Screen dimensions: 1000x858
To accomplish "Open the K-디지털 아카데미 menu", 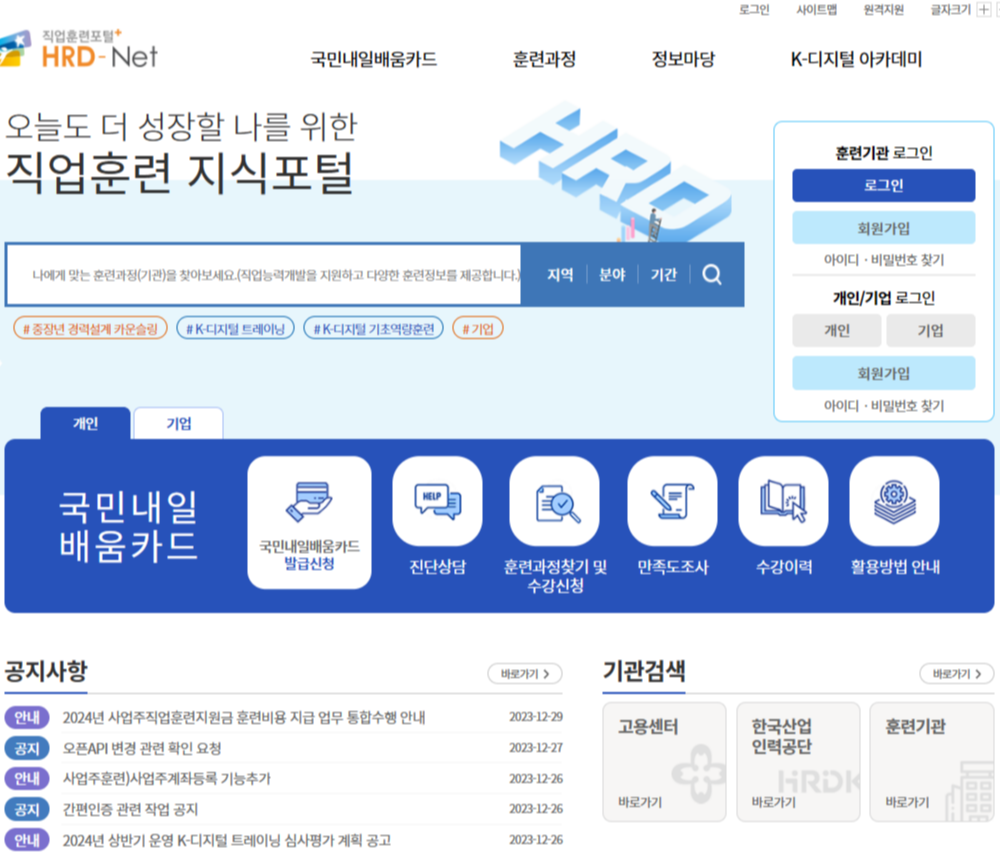I will tap(857, 59).
